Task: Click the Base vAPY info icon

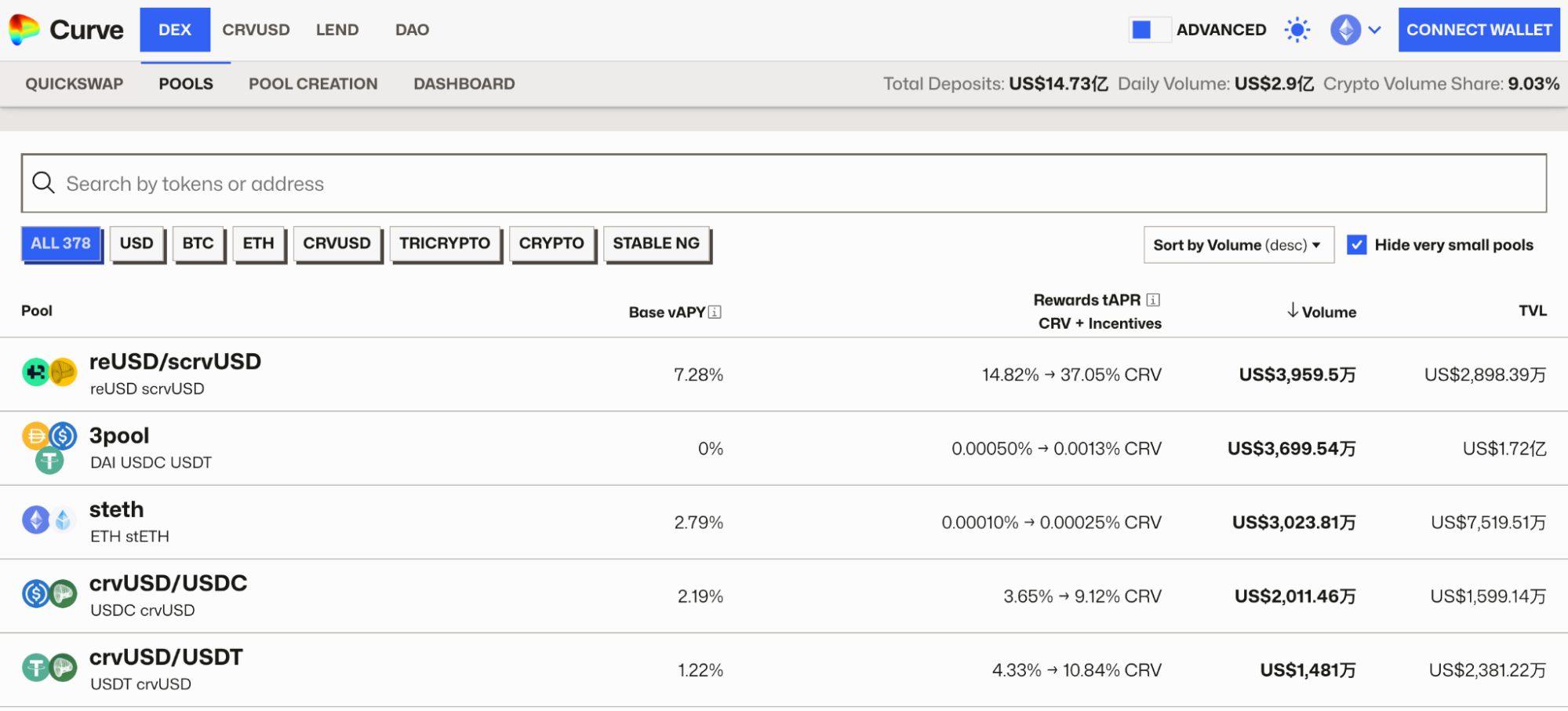Action: click(x=715, y=312)
